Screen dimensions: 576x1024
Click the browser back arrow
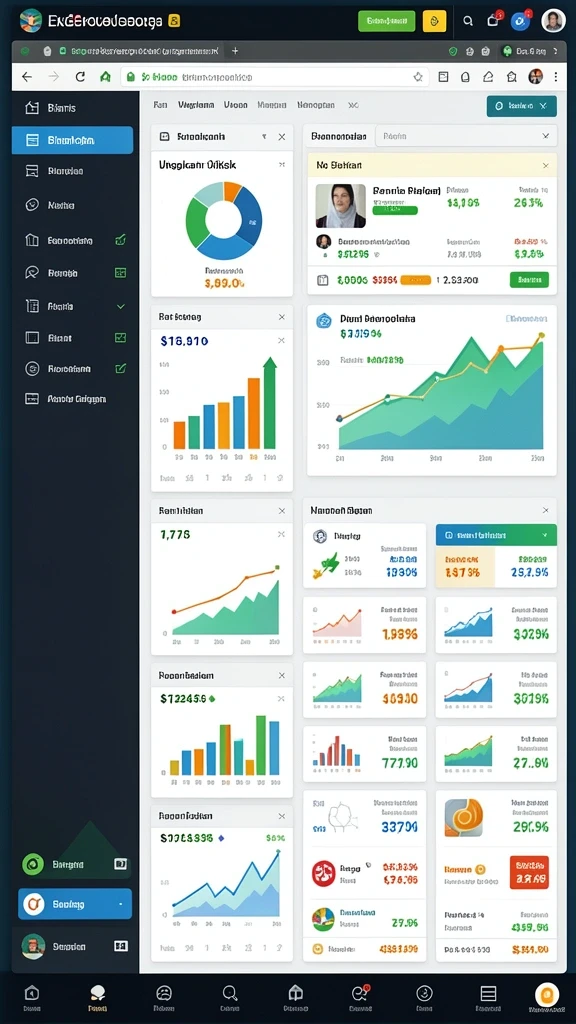pos(27,77)
